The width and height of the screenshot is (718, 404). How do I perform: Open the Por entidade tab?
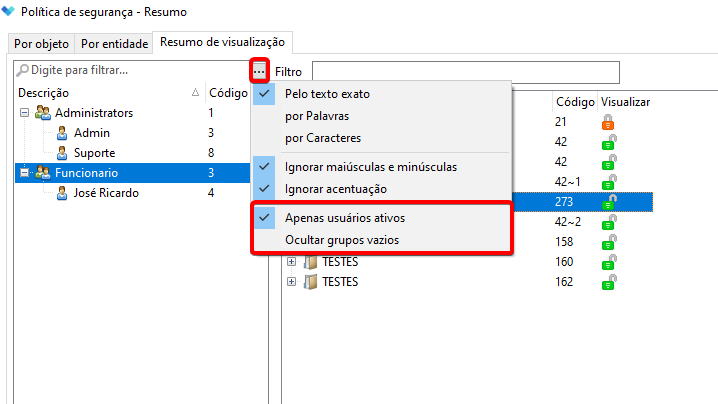[114, 44]
